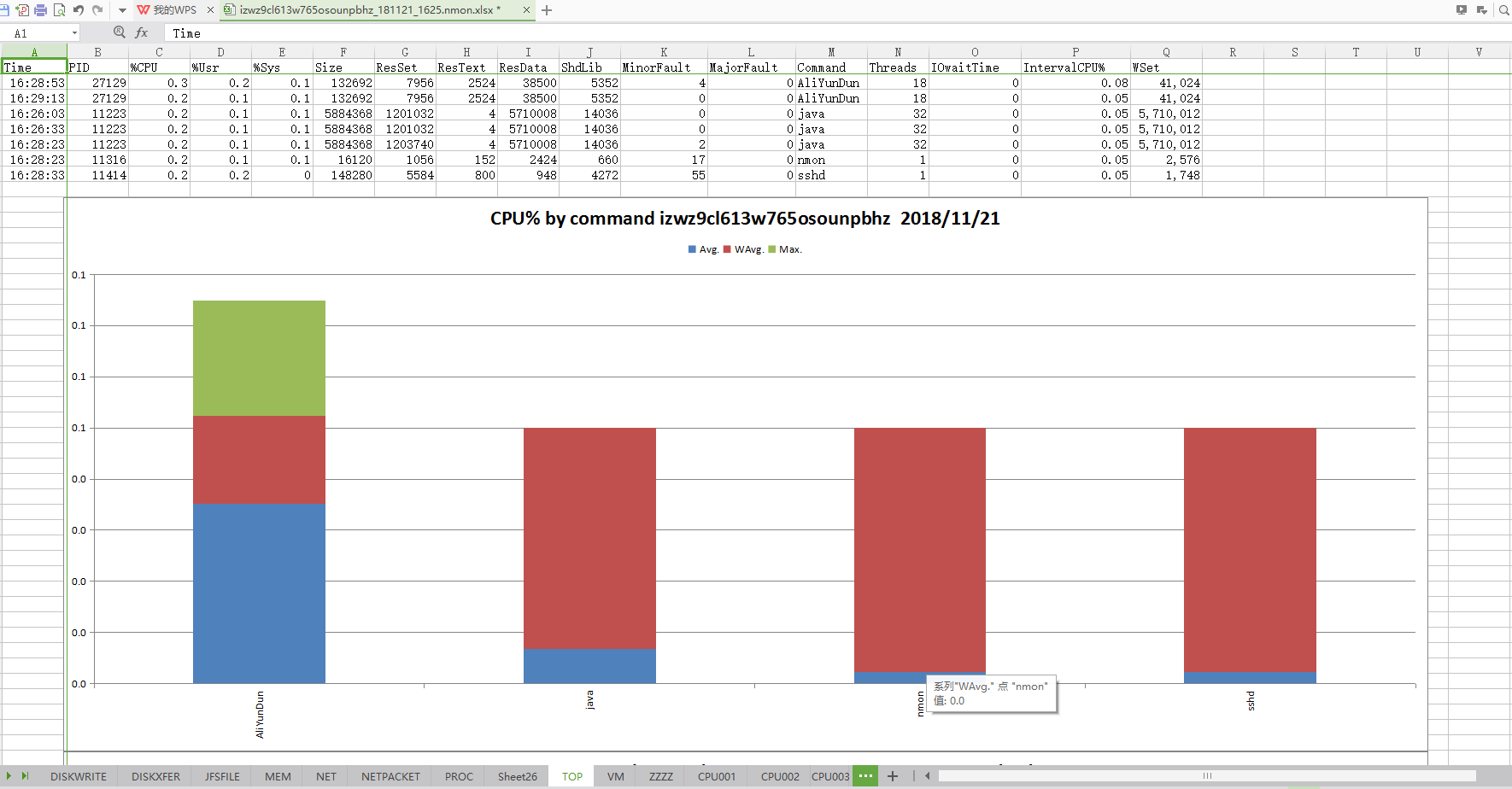Click the Command header cell
Viewport: 1512px width, 789px height.
click(x=831, y=67)
